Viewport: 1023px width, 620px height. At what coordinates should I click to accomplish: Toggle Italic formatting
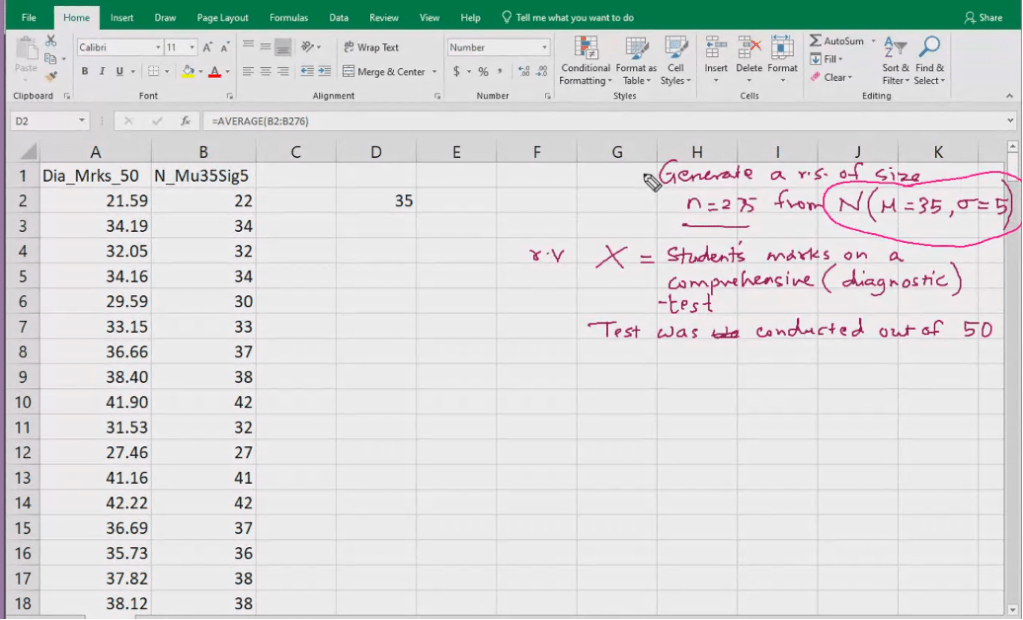pos(102,72)
